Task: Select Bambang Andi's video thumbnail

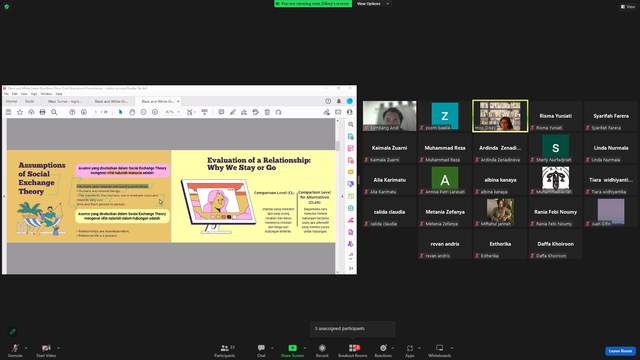Action: pos(390,116)
